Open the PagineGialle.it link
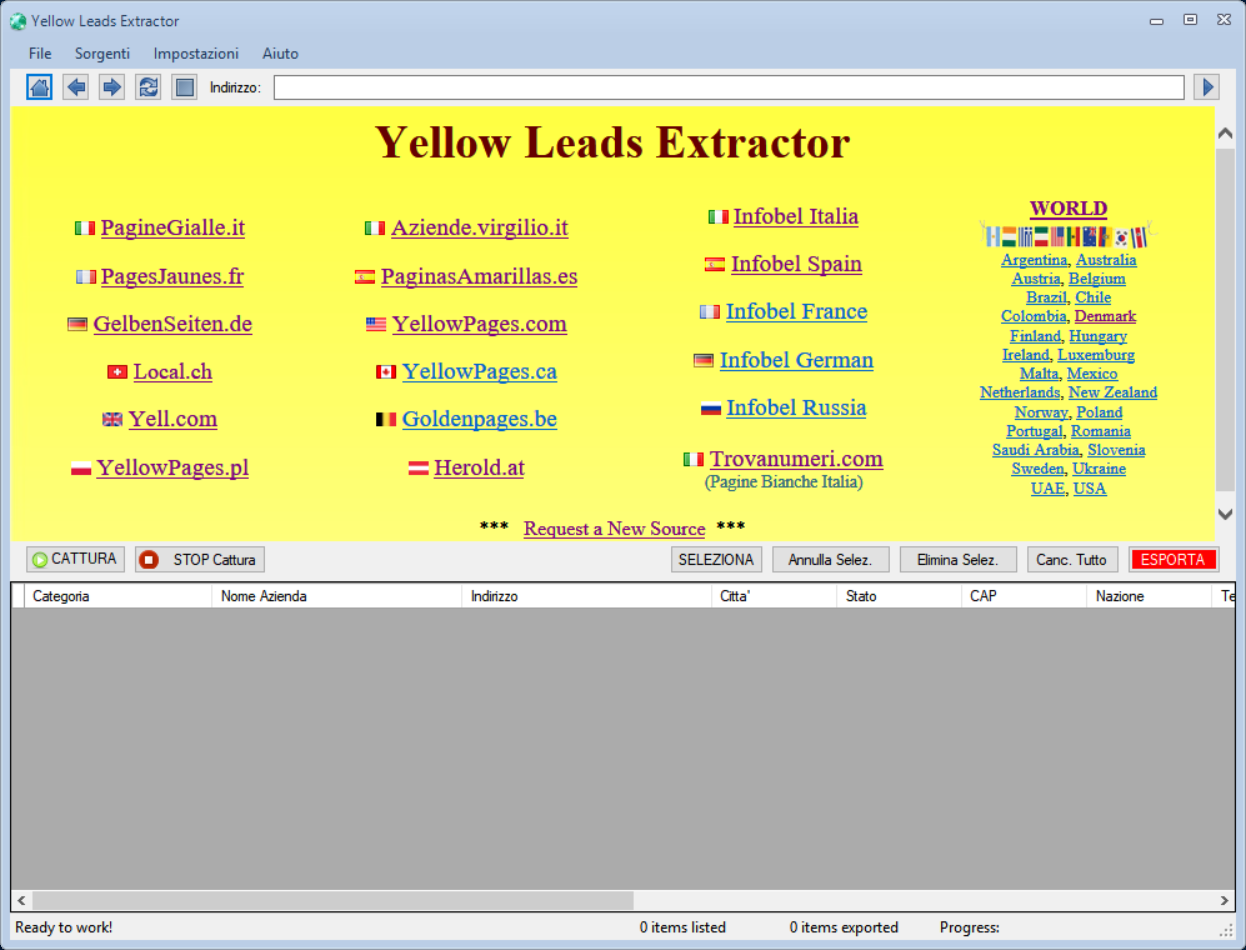The width and height of the screenshot is (1246, 950). (173, 228)
